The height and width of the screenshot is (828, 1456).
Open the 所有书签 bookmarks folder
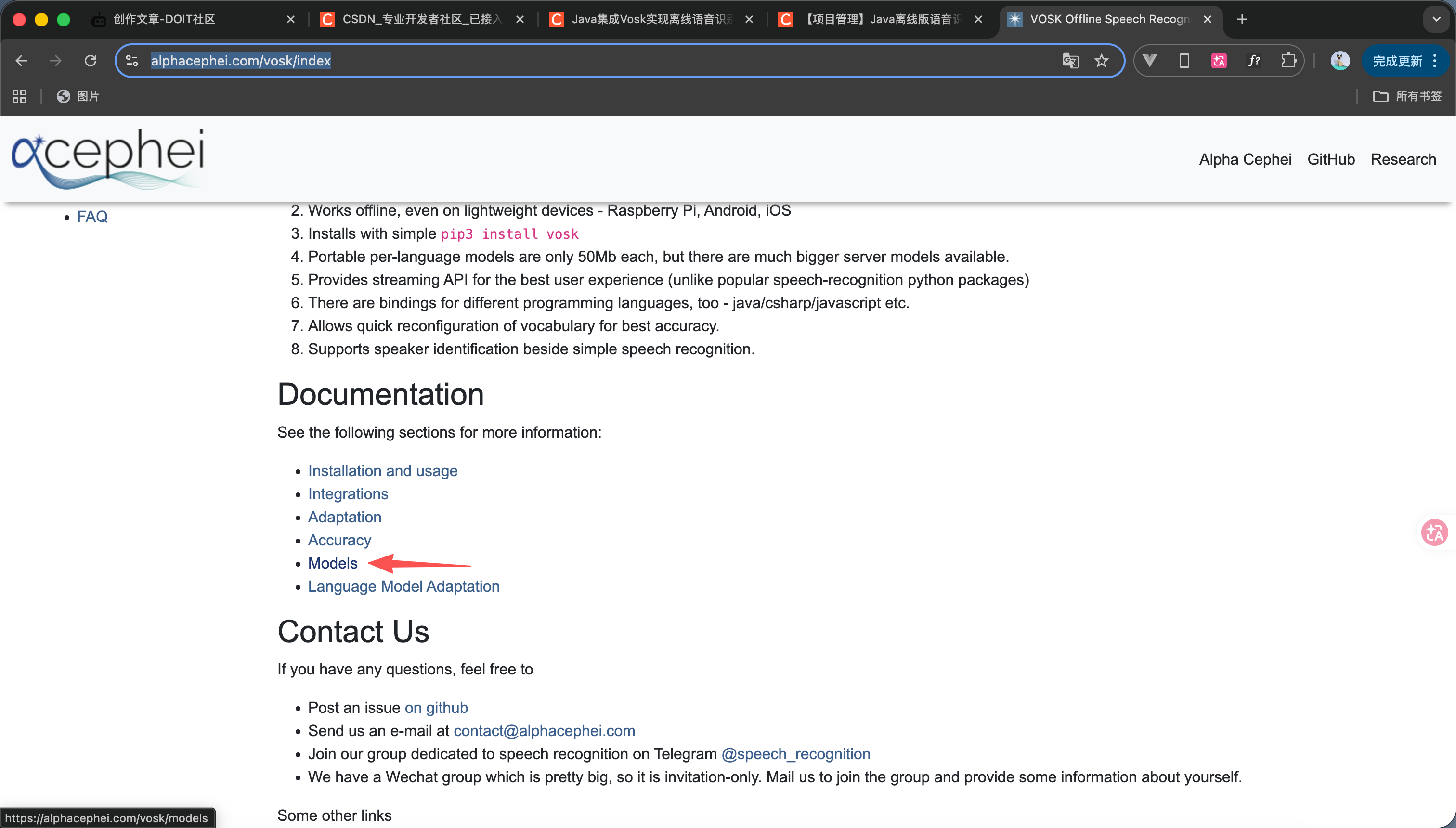tap(1408, 96)
